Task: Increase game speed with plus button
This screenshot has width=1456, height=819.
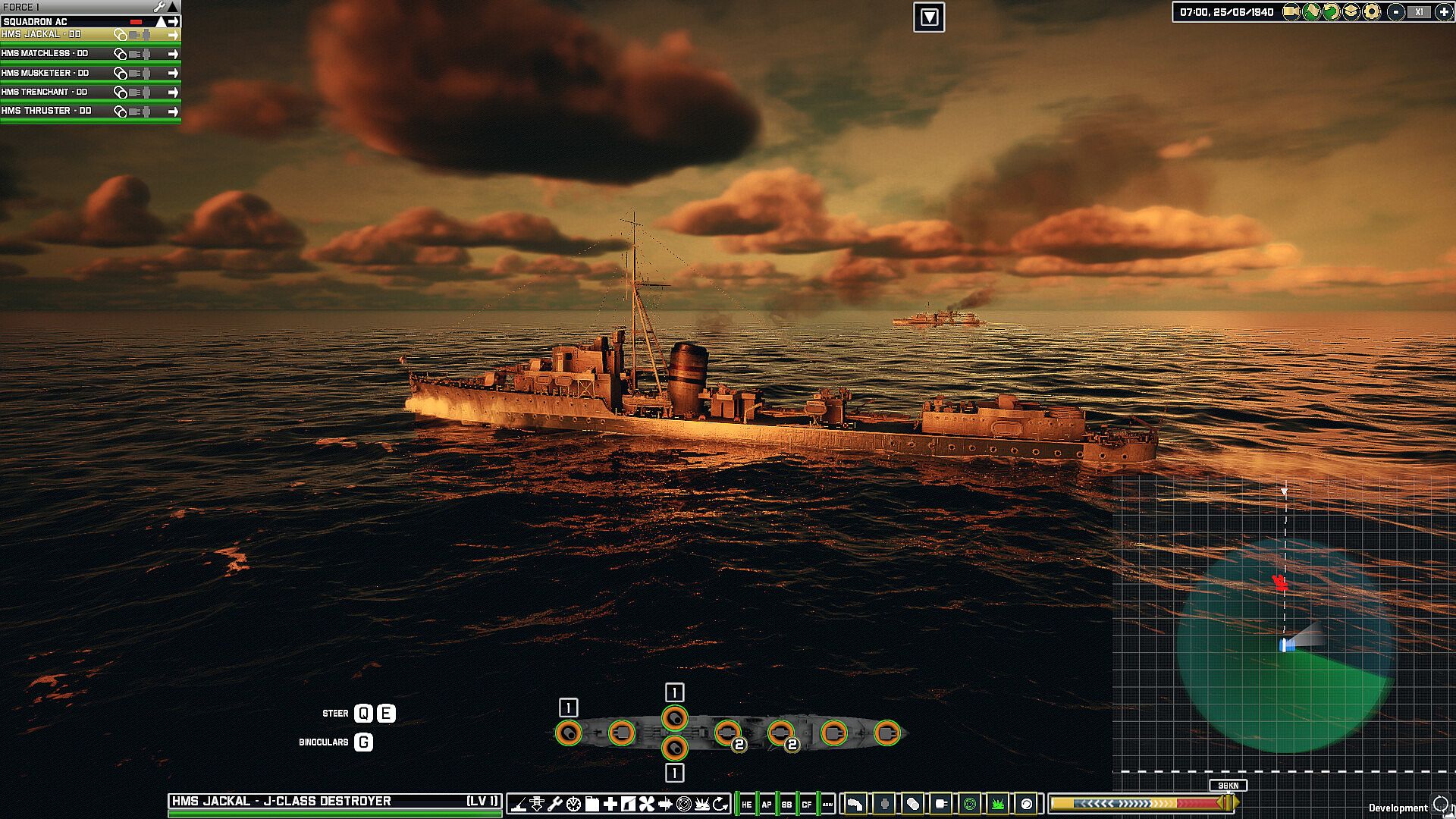Action: pos(1444,11)
